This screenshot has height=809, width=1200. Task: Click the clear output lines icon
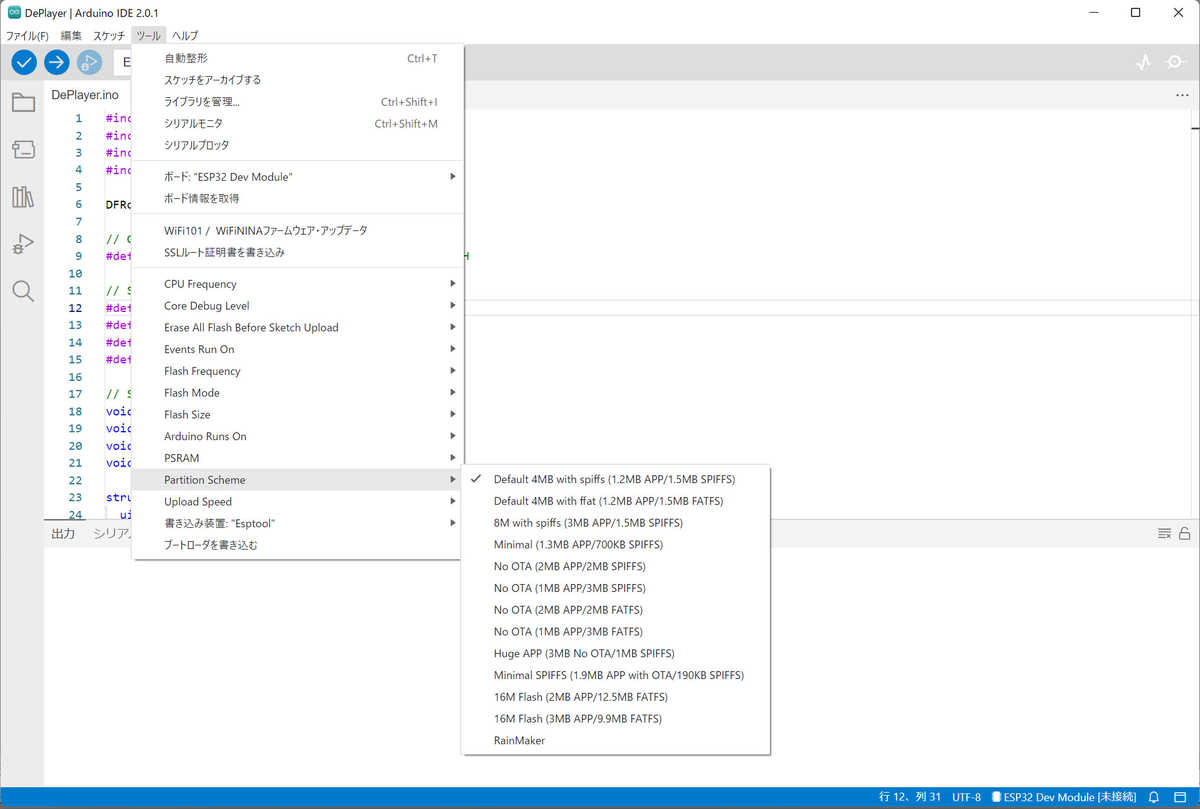1164,533
